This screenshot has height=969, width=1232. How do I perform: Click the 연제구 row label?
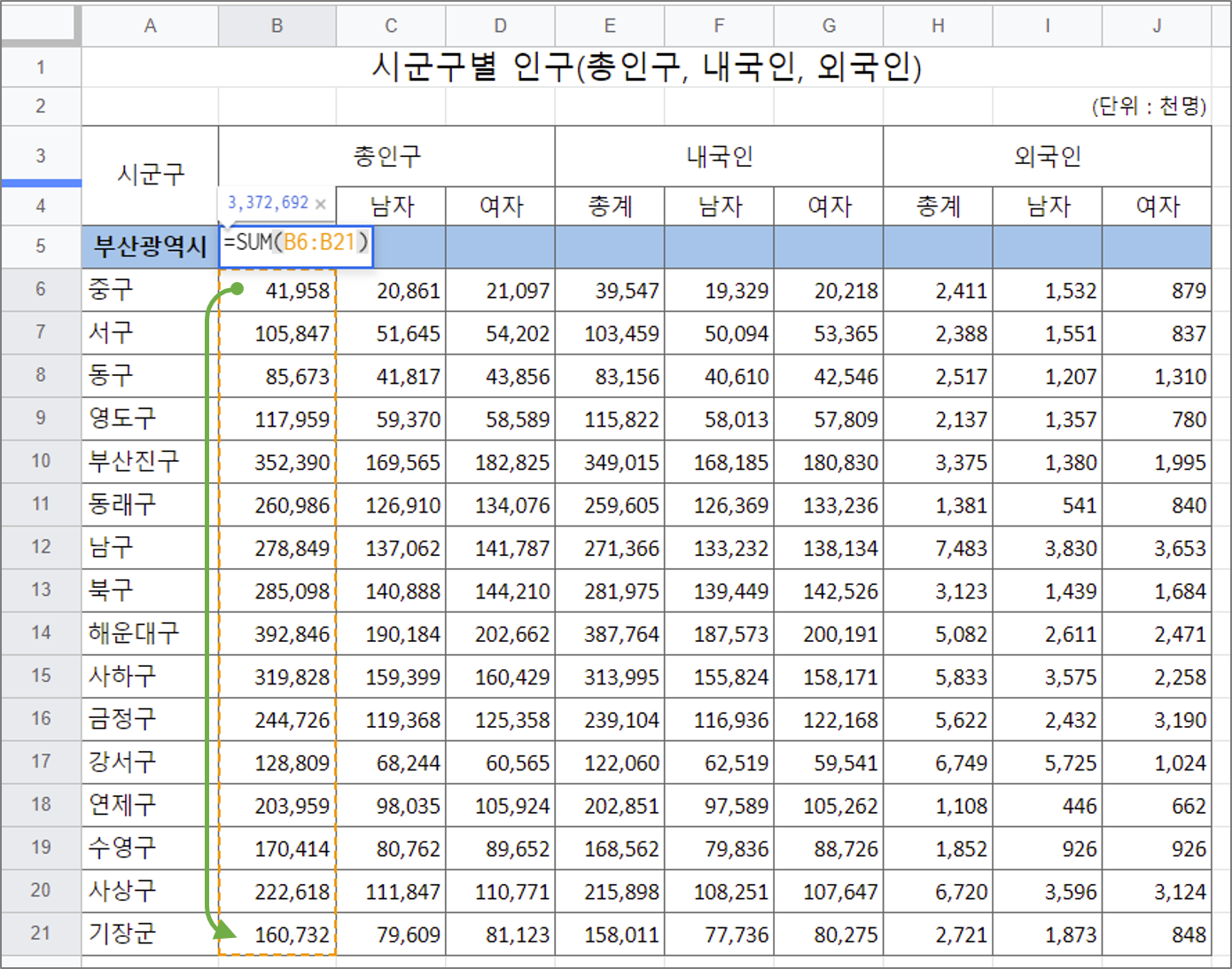click(x=150, y=805)
